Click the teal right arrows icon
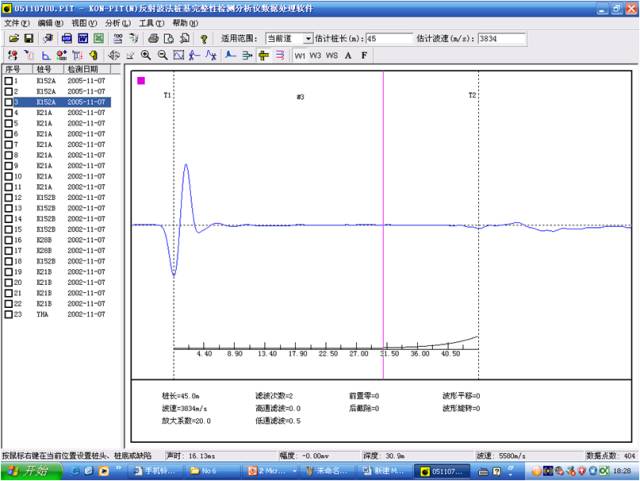The height and width of the screenshot is (481, 640). click(247, 55)
